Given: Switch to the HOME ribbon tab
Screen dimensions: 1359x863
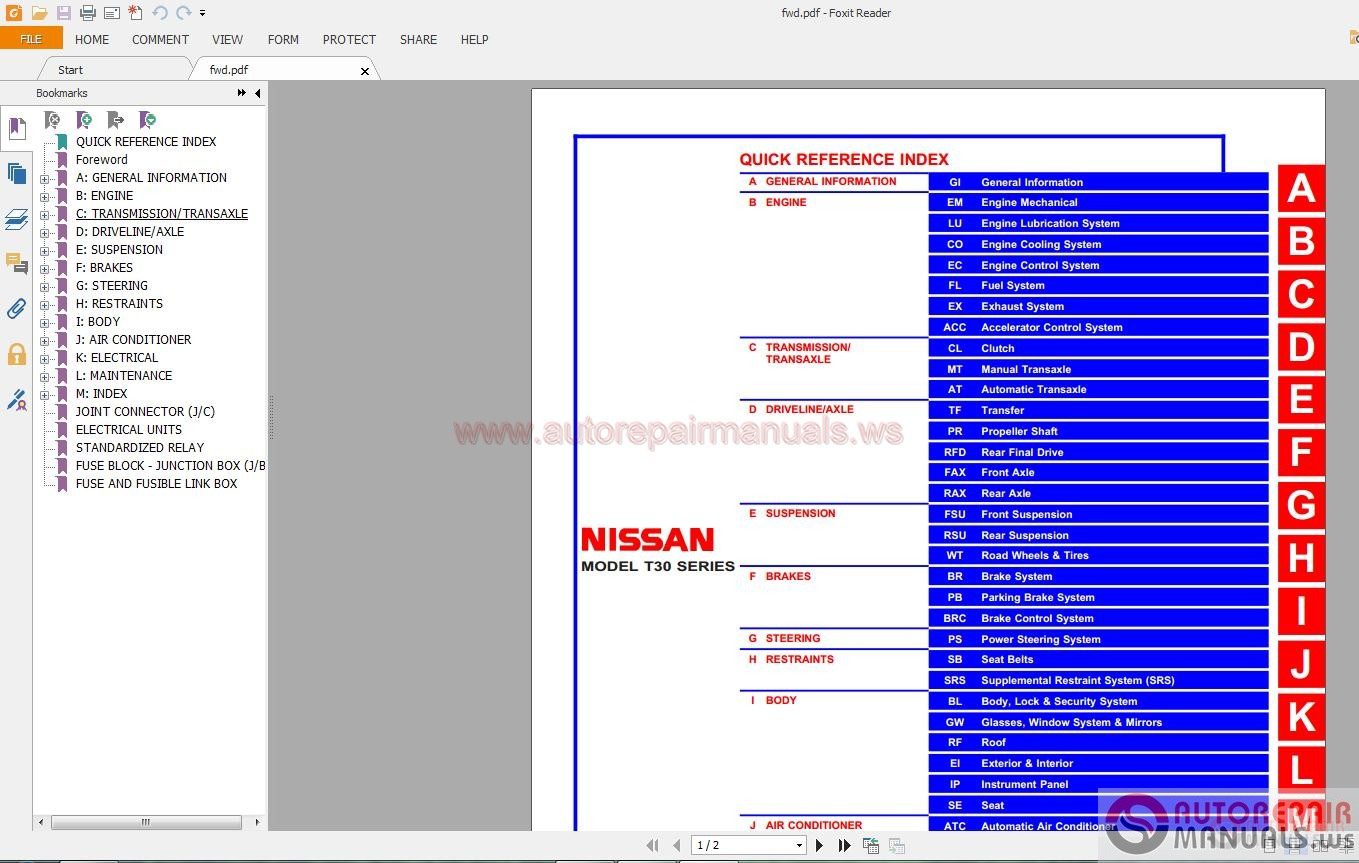Looking at the screenshot, I should tap(92, 40).
